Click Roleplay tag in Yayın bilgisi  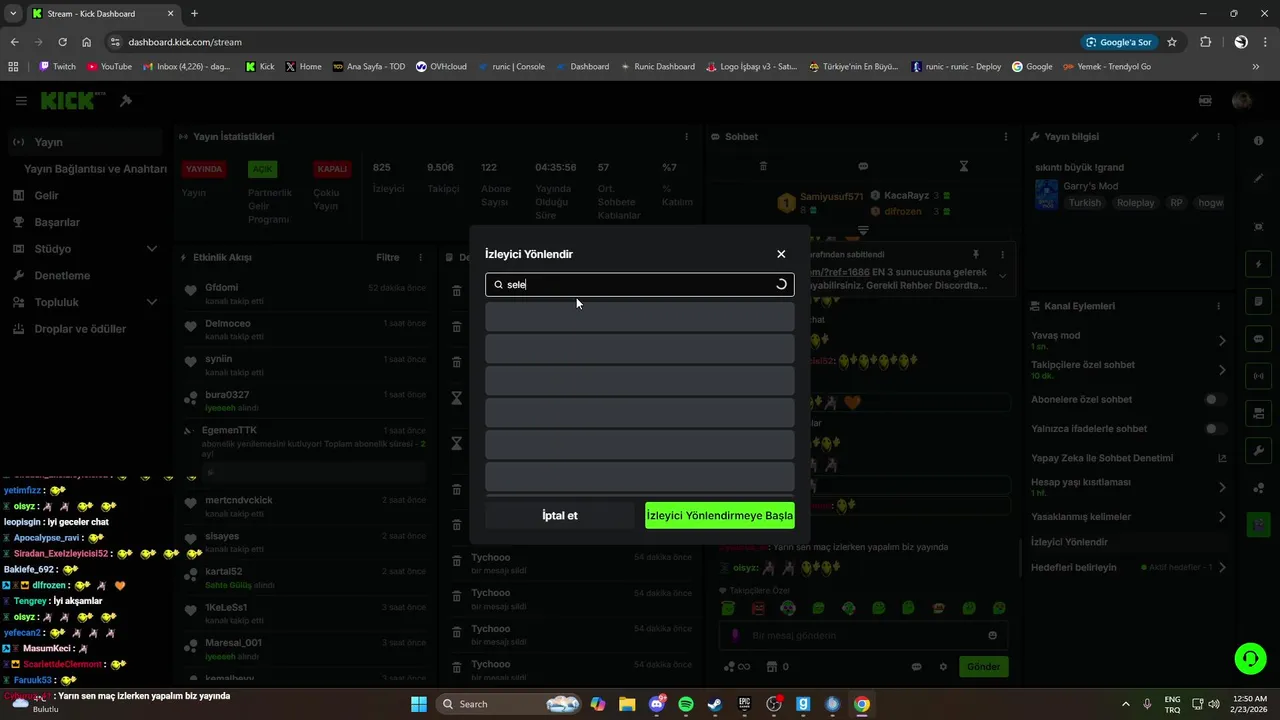(1136, 202)
